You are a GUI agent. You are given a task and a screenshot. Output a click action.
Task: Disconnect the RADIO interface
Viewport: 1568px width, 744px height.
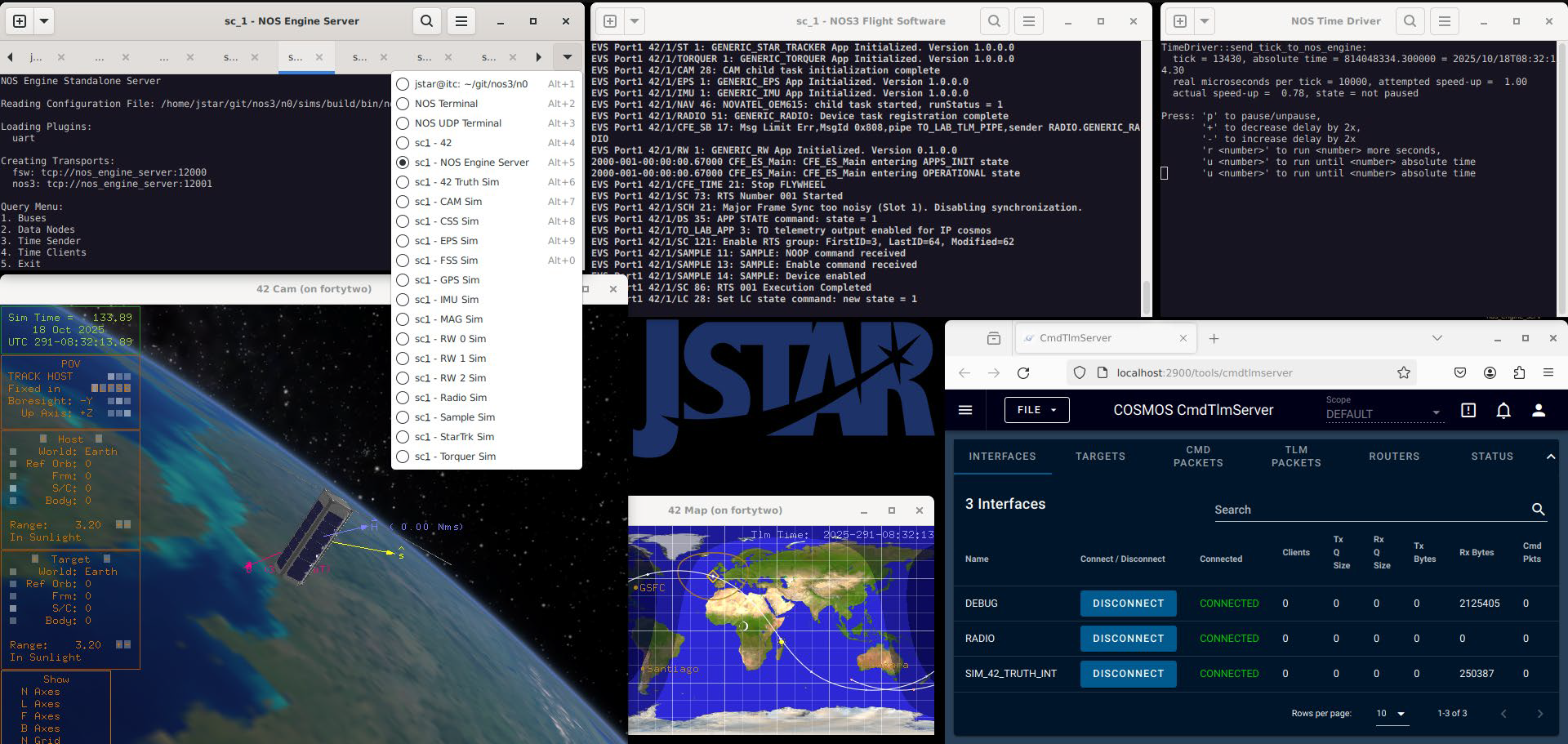[x=1128, y=639]
